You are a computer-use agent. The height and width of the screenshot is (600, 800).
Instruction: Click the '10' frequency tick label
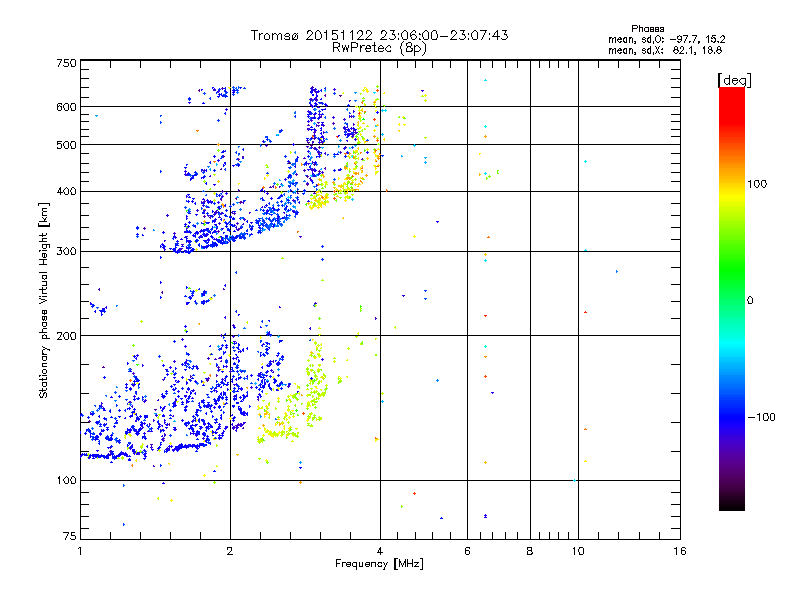(x=578, y=551)
